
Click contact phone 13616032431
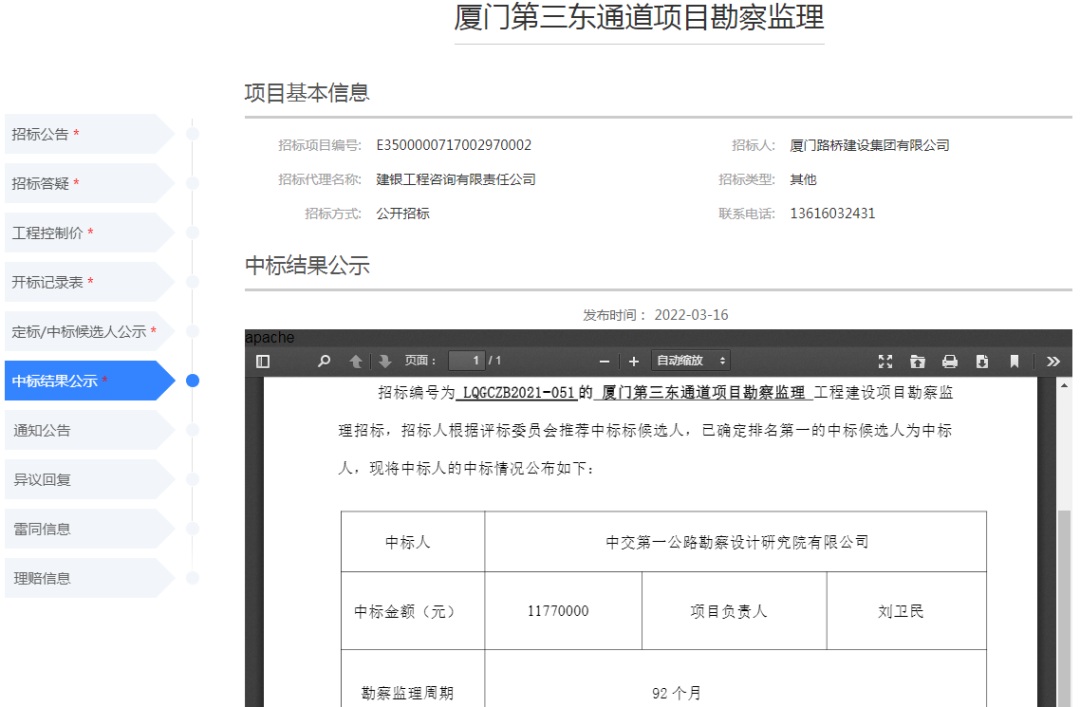tap(832, 214)
